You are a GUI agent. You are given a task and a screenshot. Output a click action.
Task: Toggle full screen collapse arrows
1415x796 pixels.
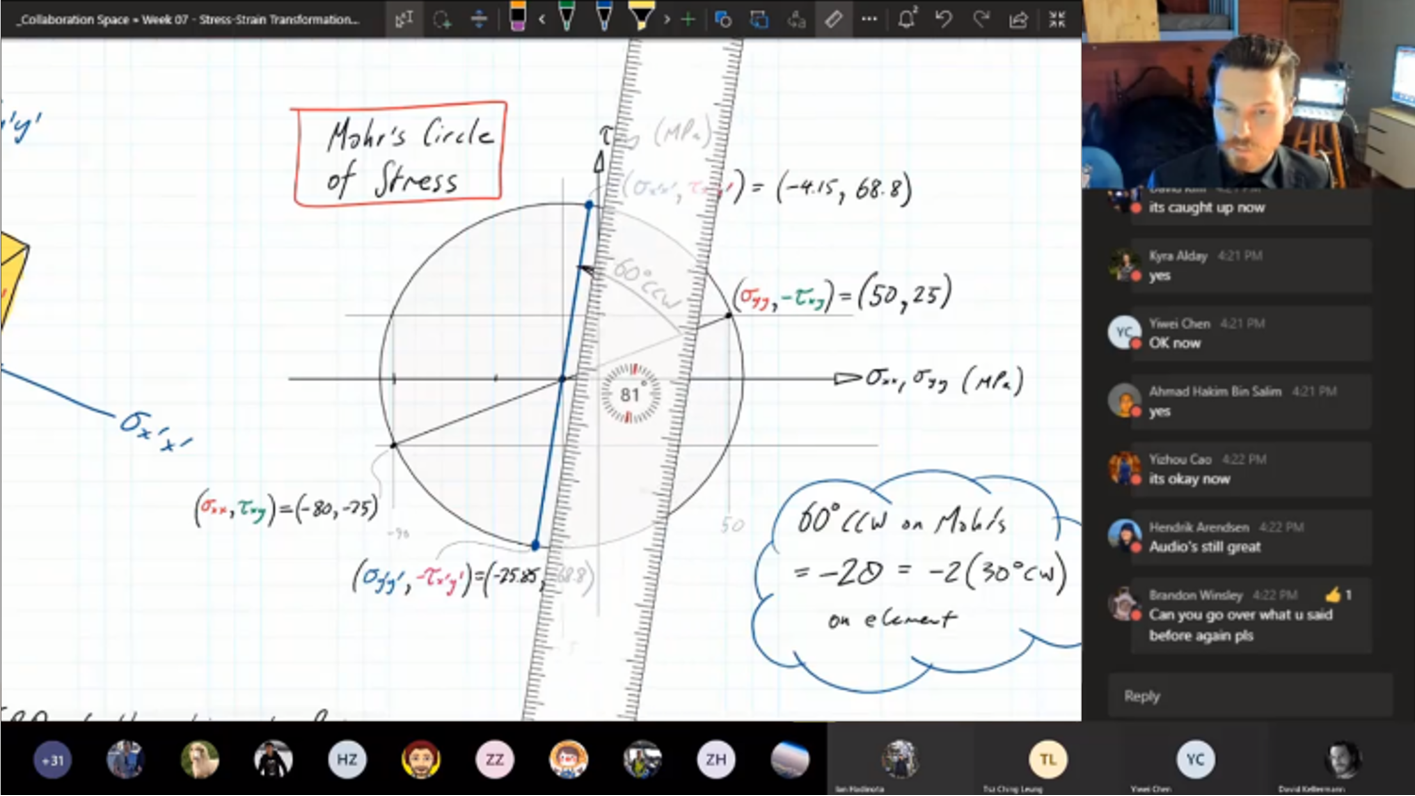[x=1057, y=19]
